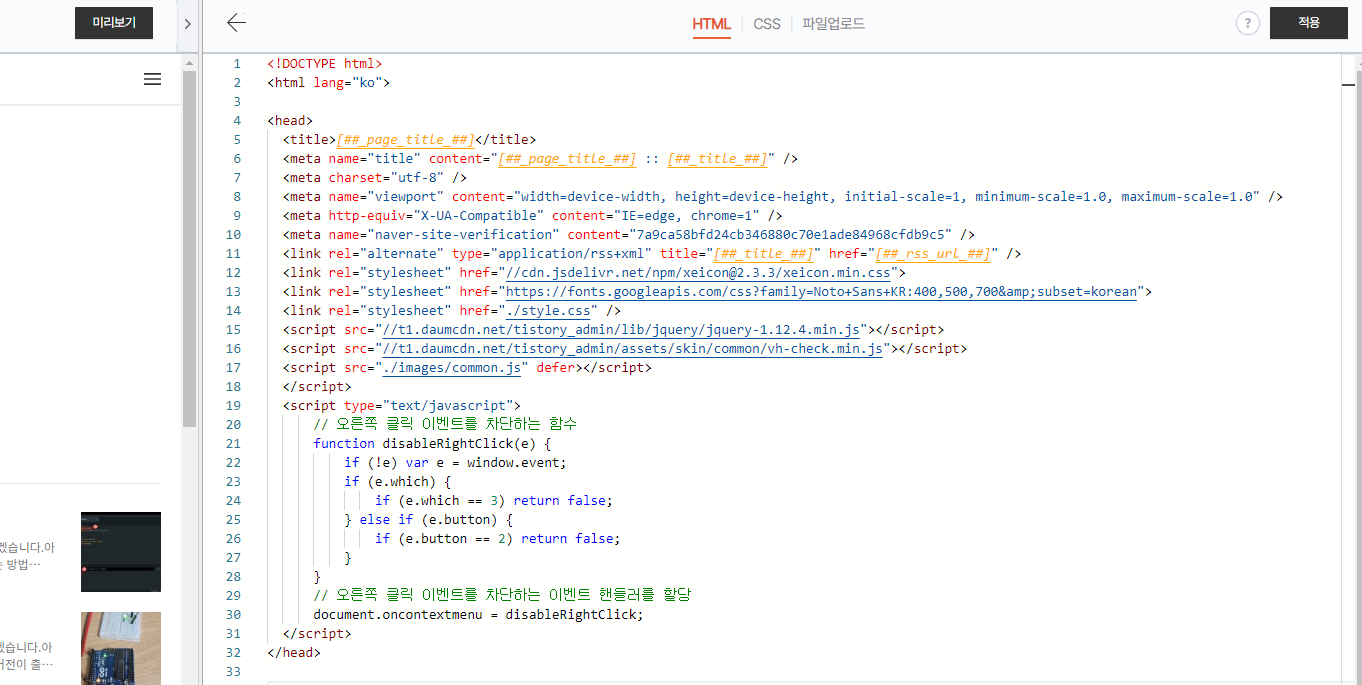This screenshot has width=1362, height=685.
Task: Click the X-UA-Compatible meta line
Action: point(532,216)
